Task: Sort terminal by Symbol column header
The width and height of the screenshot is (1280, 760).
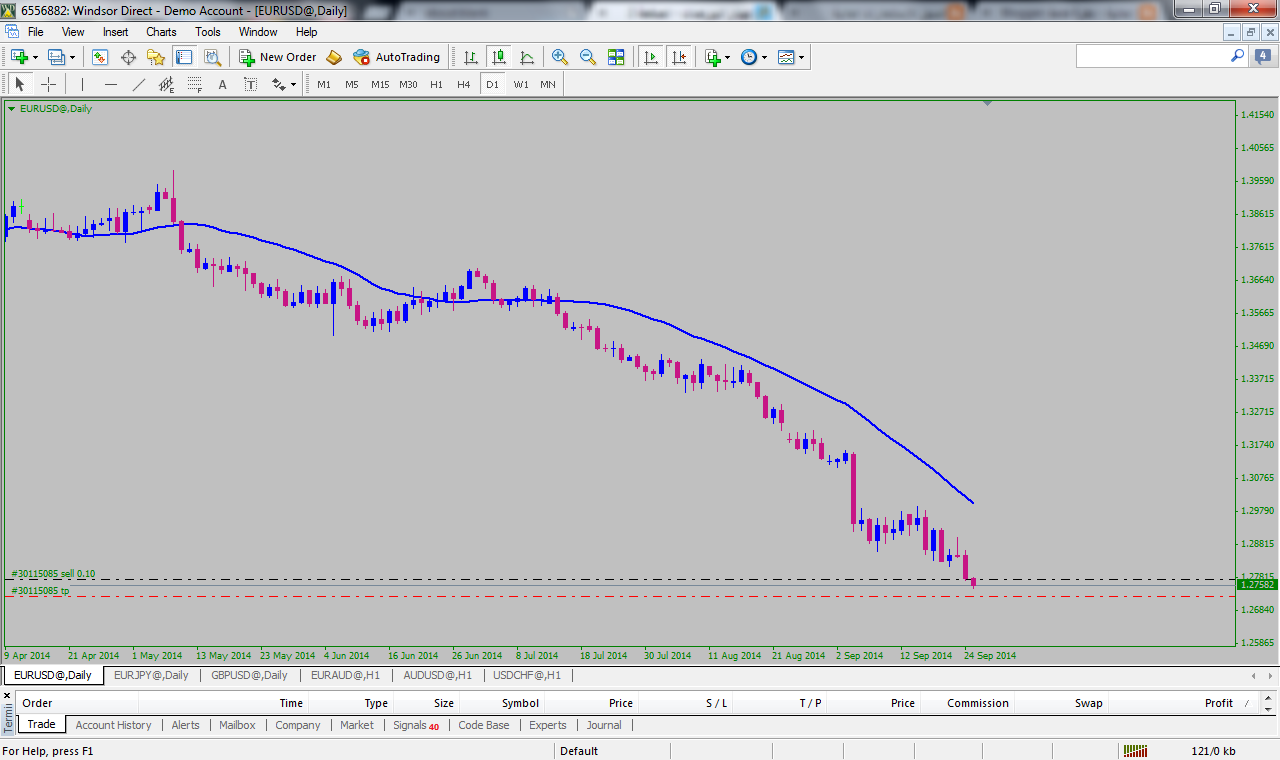Action: [520, 703]
